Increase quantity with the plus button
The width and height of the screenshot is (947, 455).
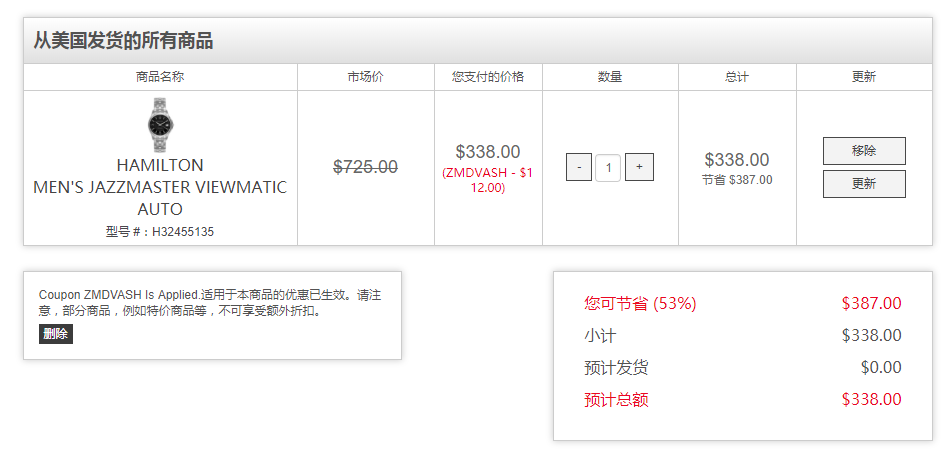[639, 167]
